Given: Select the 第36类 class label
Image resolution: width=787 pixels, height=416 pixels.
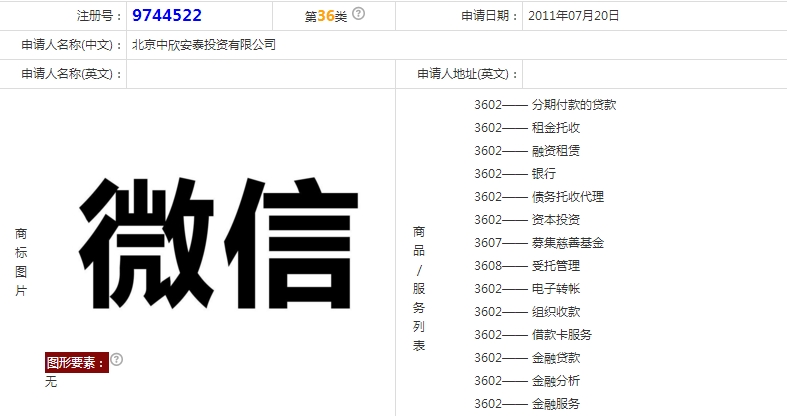Looking at the screenshot, I should [326, 16].
